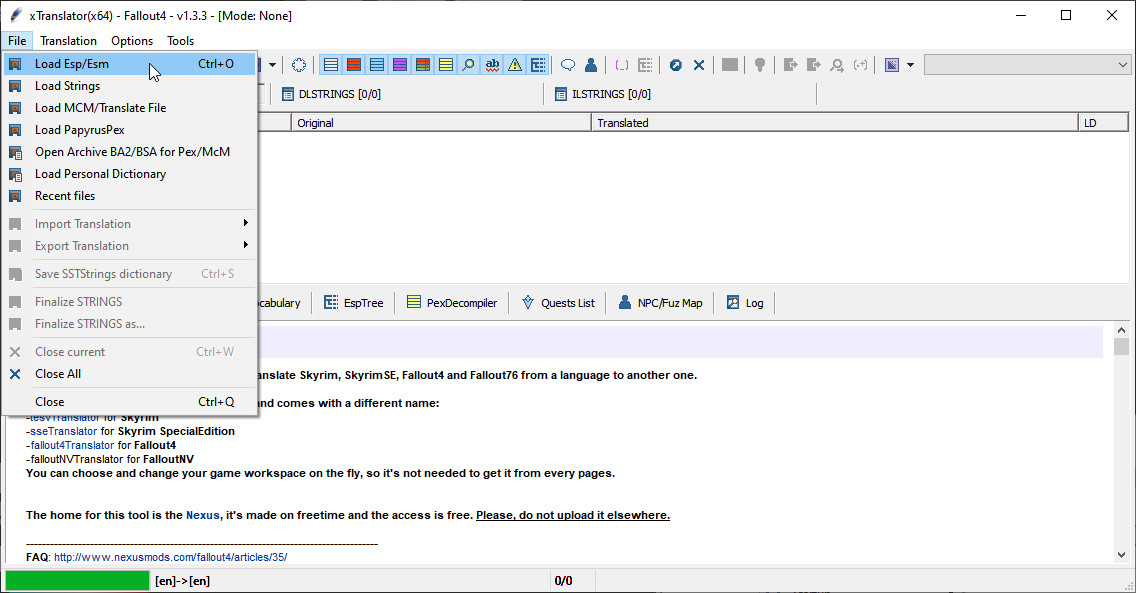Toggle spell check ab icon
This screenshot has height=593, width=1136.
click(492, 65)
